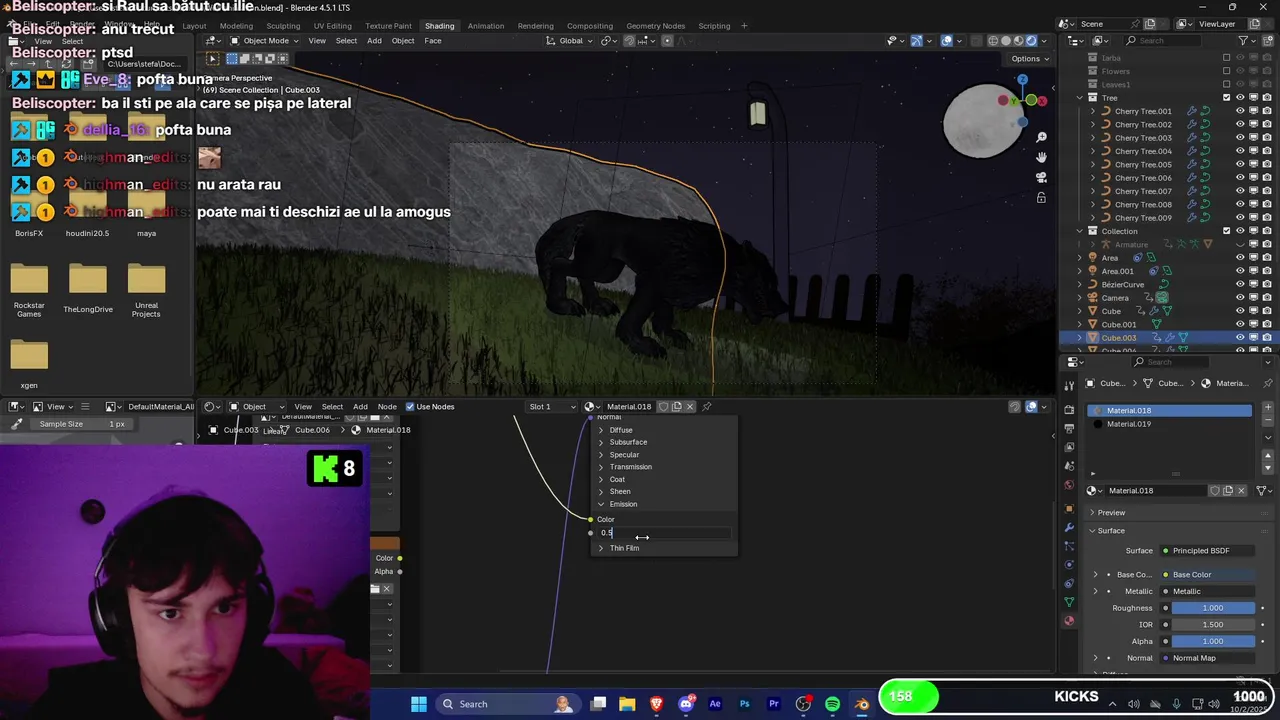The width and height of the screenshot is (1280, 720).
Task: Open the Material properties tab
Action: pos(1069,621)
